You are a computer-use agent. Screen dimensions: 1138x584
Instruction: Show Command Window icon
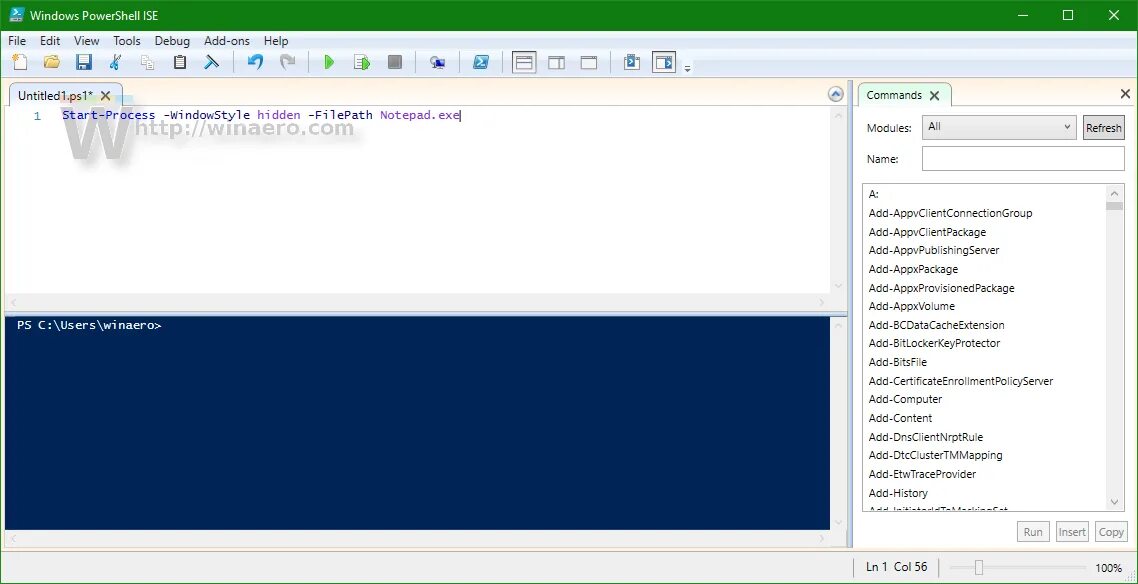[x=631, y=62]
